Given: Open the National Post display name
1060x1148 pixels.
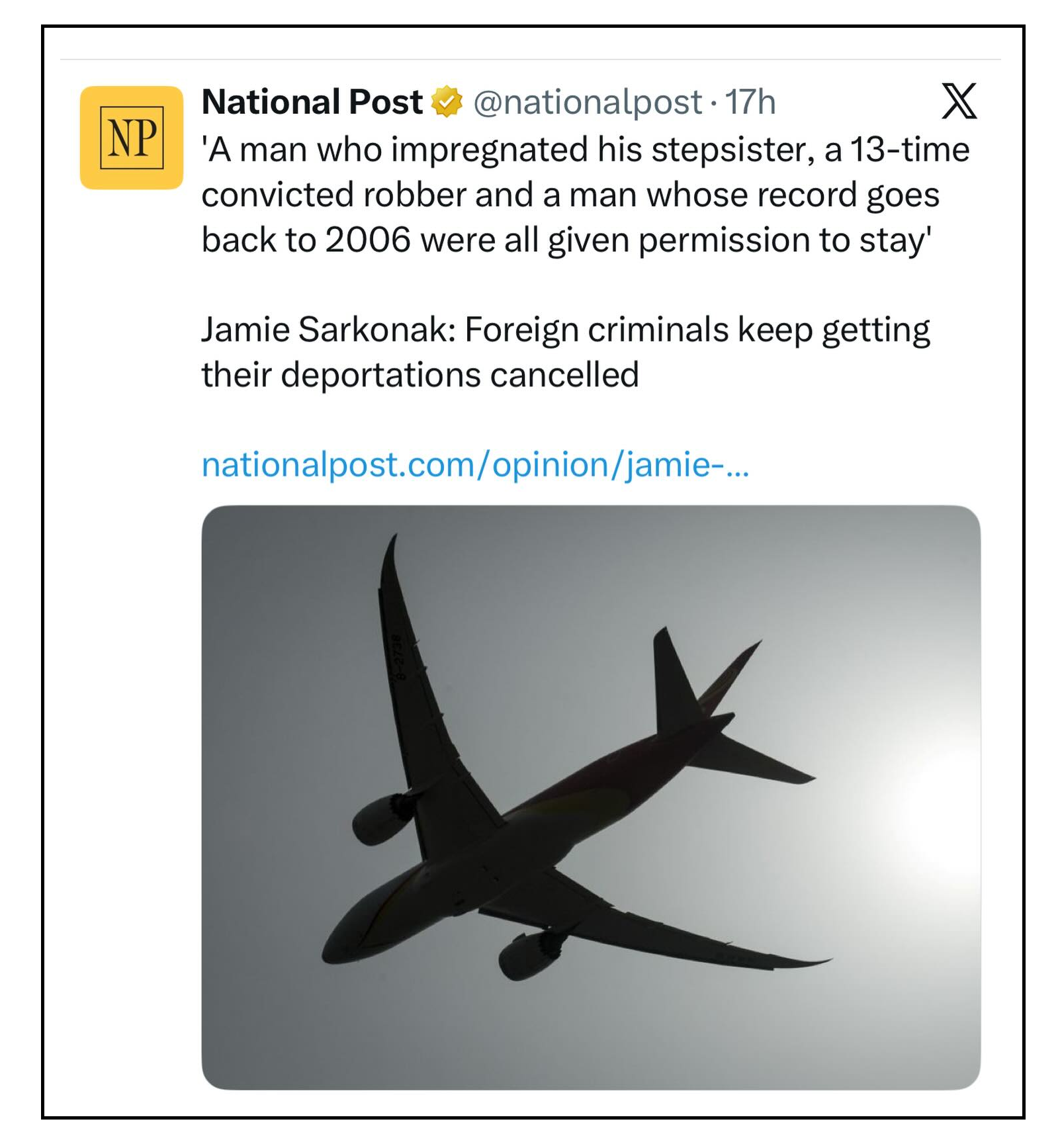Looking at the screenshot, I should tap(312, 102).
